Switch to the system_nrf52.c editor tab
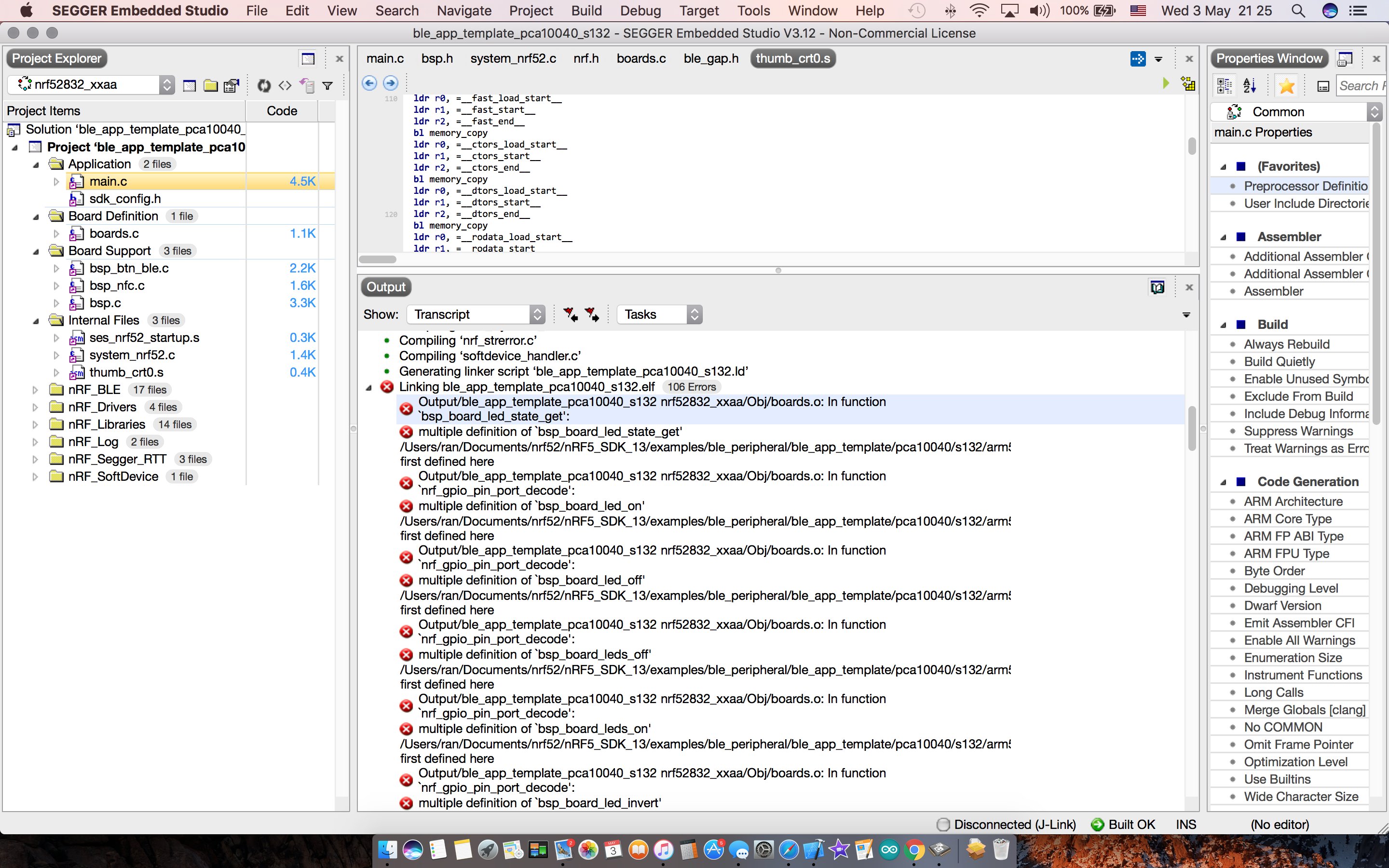The image size is (1389, 868). click(513, 58)
